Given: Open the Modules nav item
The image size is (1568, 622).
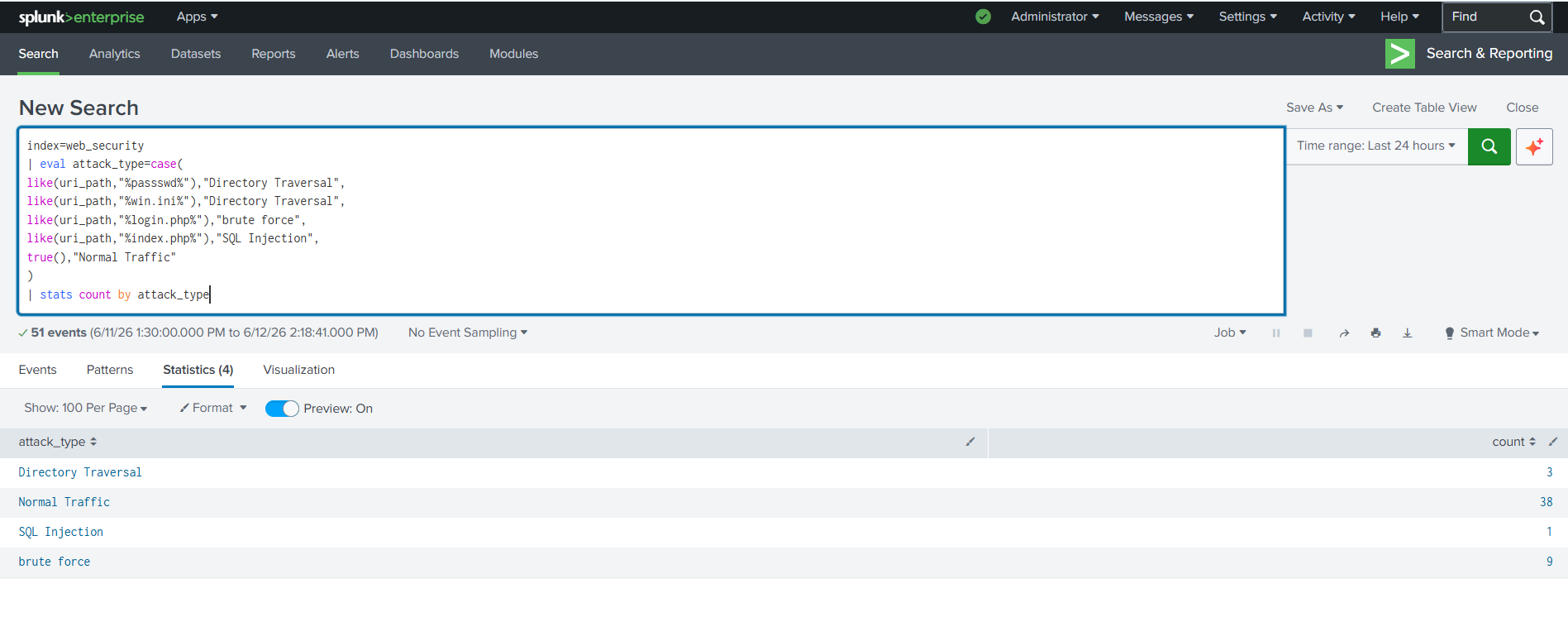Looking at the screenshot, I should (x=513, y=54).
